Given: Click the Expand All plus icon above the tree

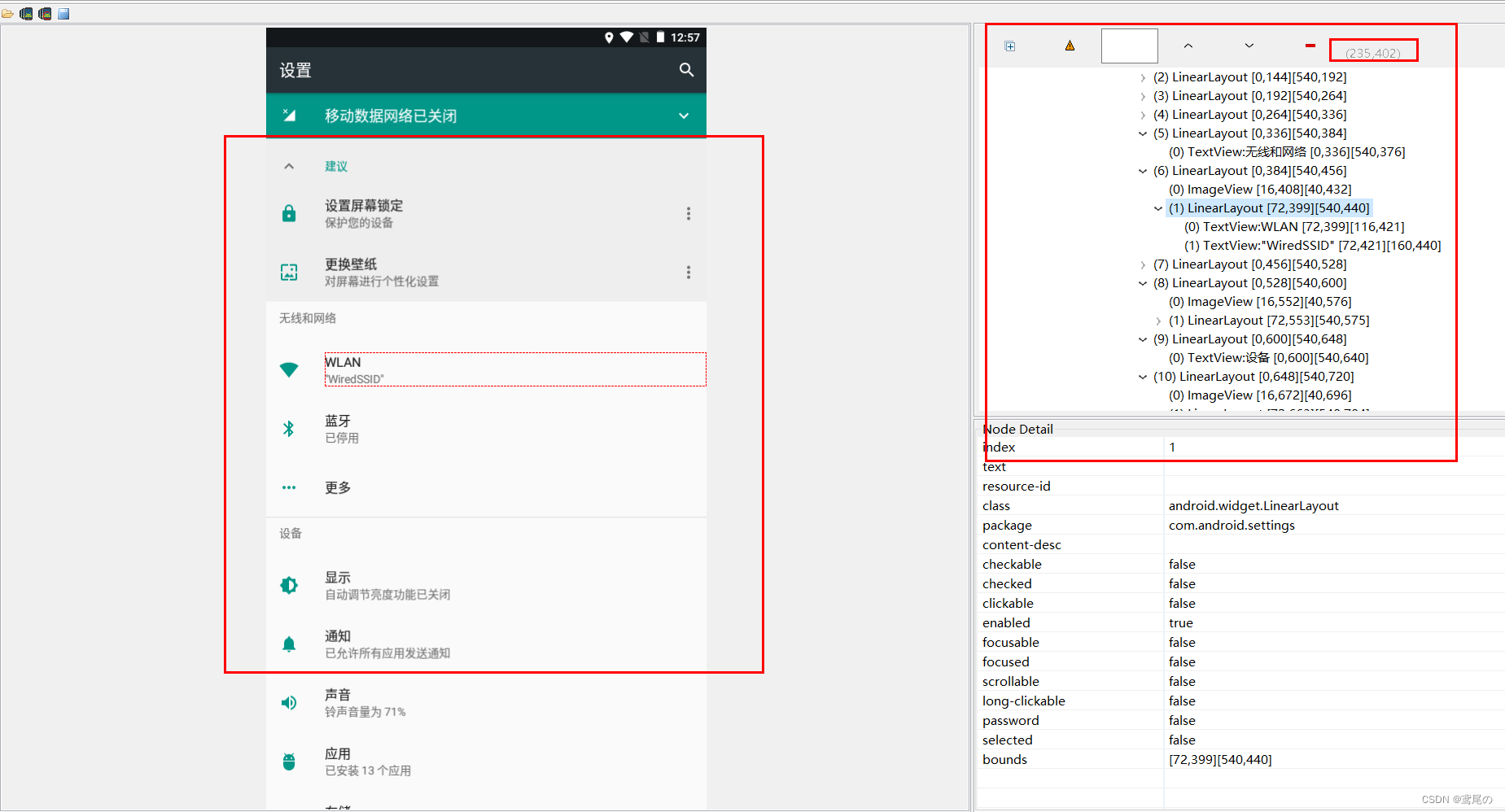Looking at the screenshot, I should pyautogui.click(x=1010, y=46).
